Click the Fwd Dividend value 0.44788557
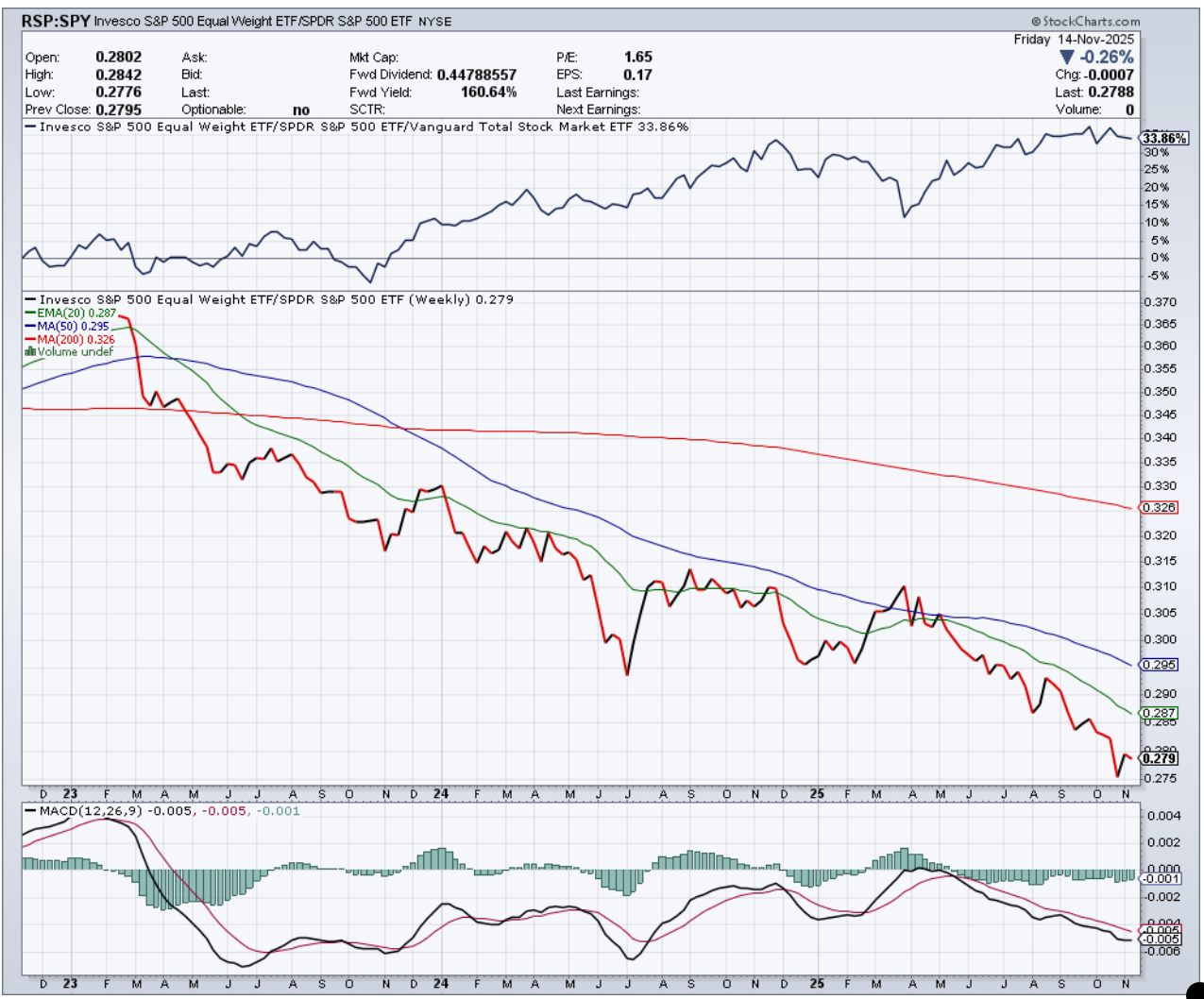The height and width of the screenshot is (999, 1204). click(x=476, y=75)
